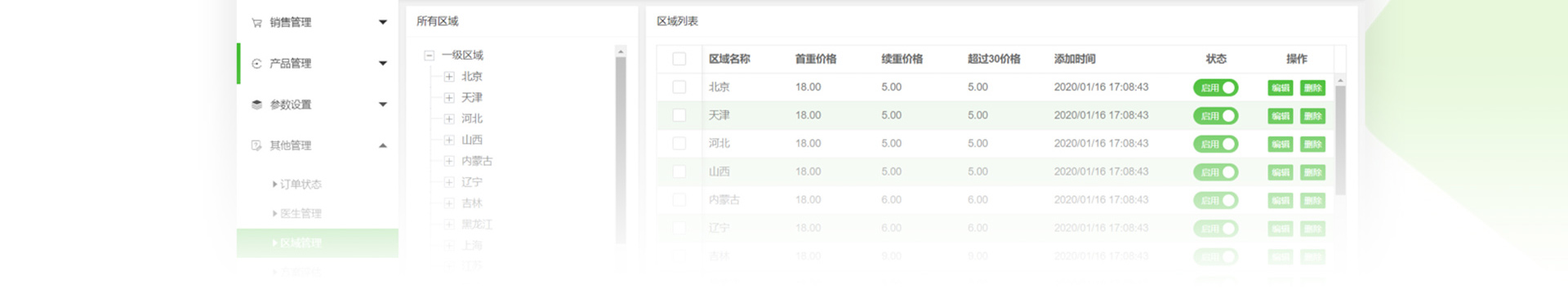Click the 其他管理 document icon
The height and width of the screenshot is (307, 1568).
[x=256, y=145]
